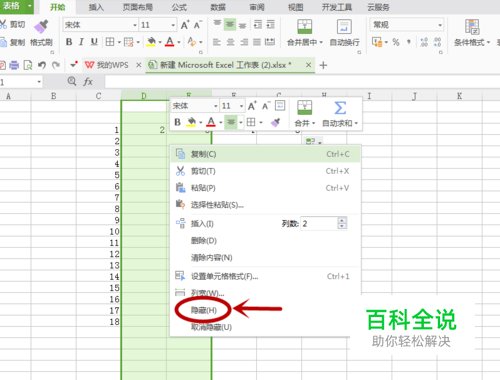
Task: Click the Print Preview icon
Action: (x=28, y=65)
